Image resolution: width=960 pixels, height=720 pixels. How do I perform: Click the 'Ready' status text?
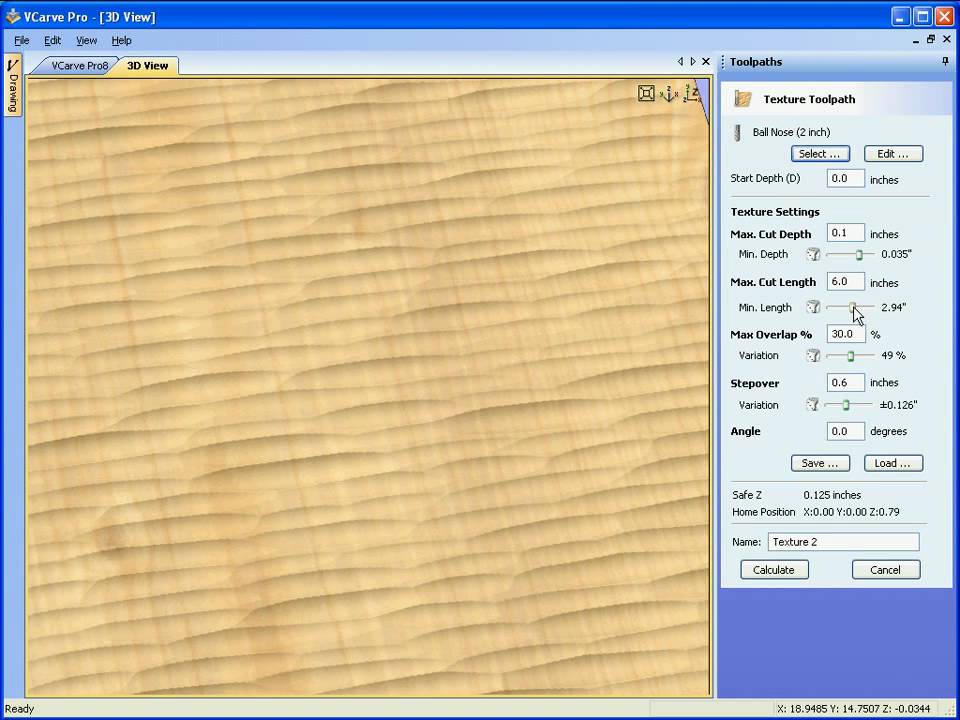click(x=19, y=709)
